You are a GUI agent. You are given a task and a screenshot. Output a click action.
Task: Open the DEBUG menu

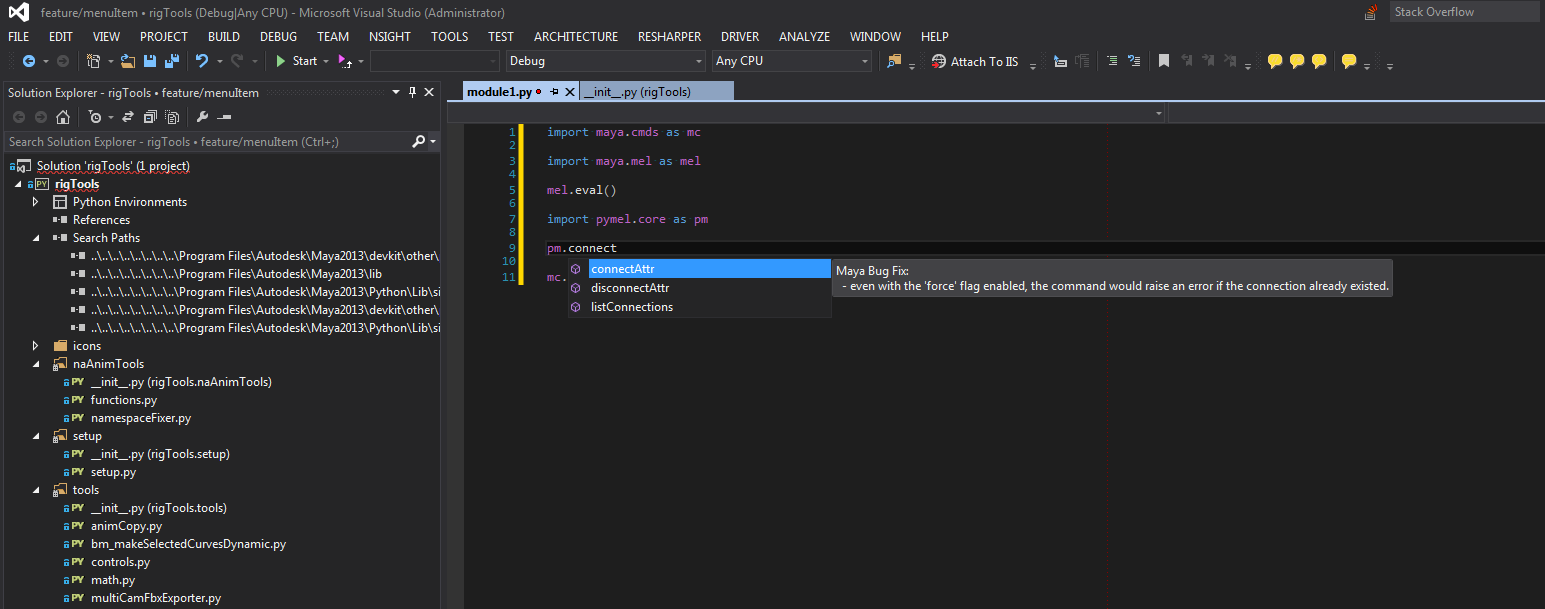[277, 36]
